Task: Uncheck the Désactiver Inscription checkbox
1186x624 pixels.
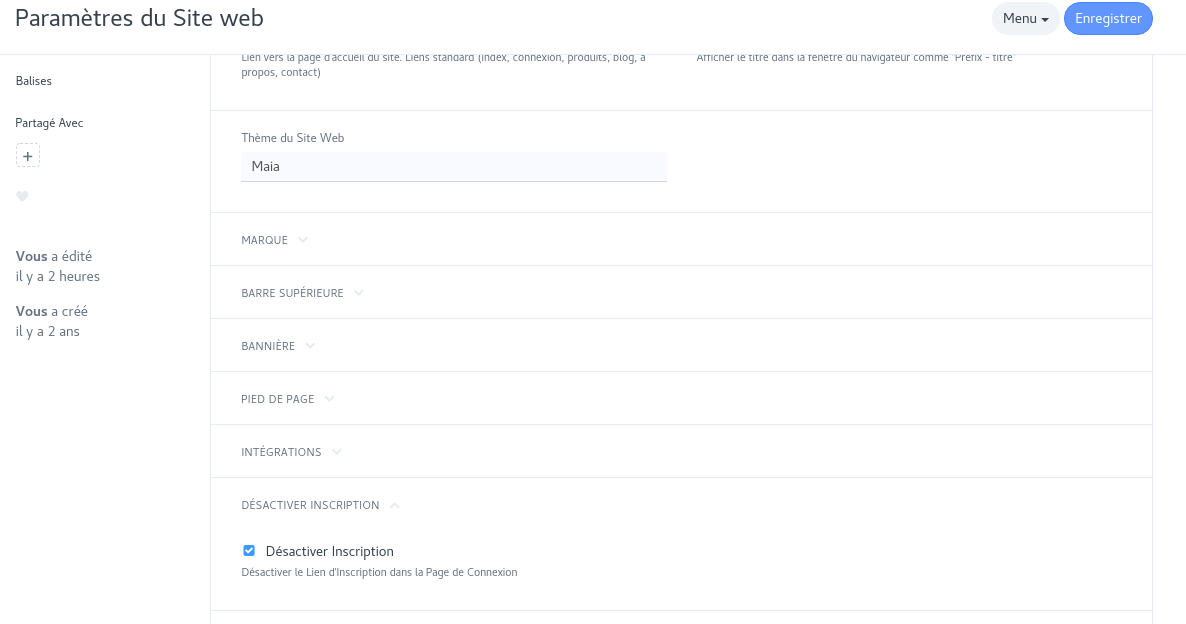Action: (249, 550)
